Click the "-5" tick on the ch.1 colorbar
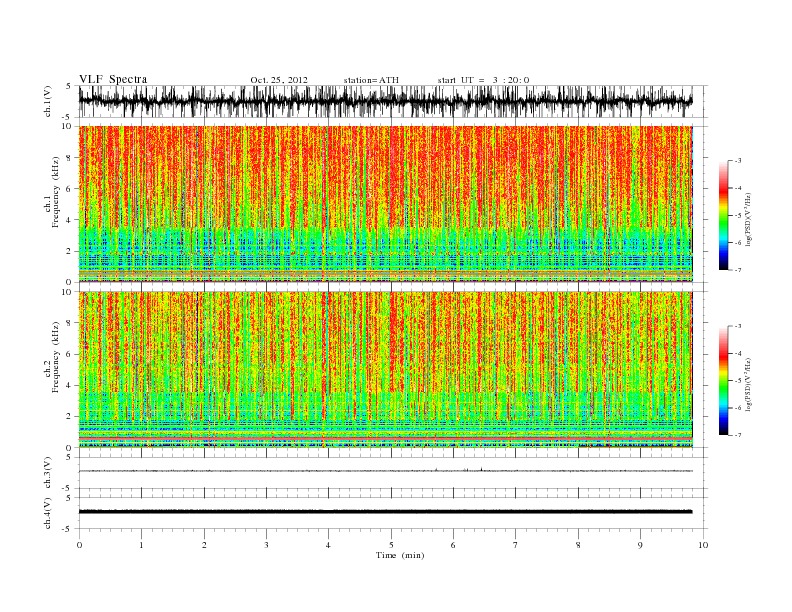The width and height of the screenshot is (792, 612). coord(737,215)
